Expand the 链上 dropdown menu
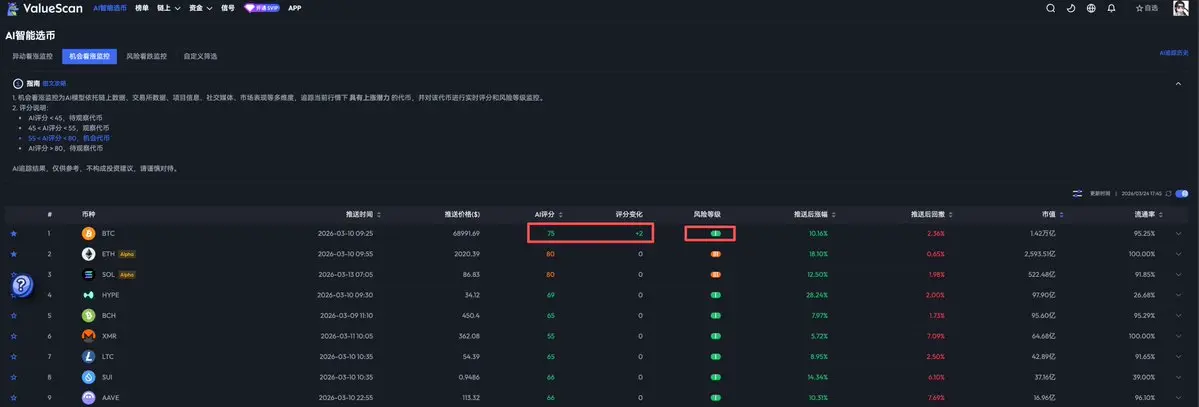The height and width of the screenshot is (407, 1199). click(168, 8)
